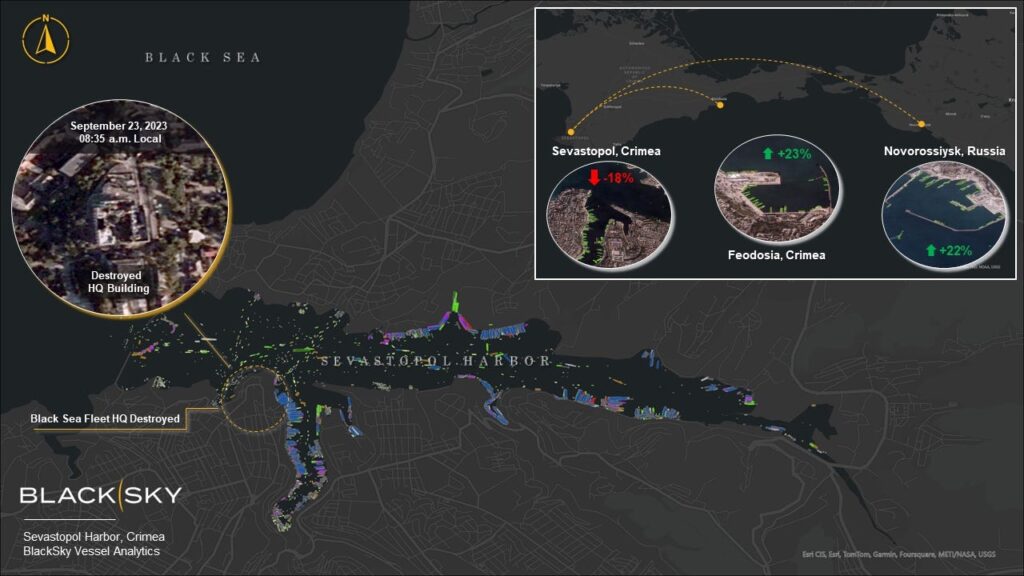This screenshot has height=576, width=1024.
Task: Click the "Feodosia, Crimea" inset label
Action: click(x=776, y=255)
